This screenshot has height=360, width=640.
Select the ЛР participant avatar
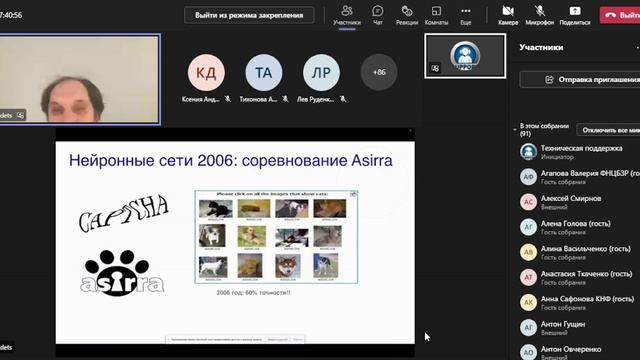pyautogui.click(x=321, y=72)
